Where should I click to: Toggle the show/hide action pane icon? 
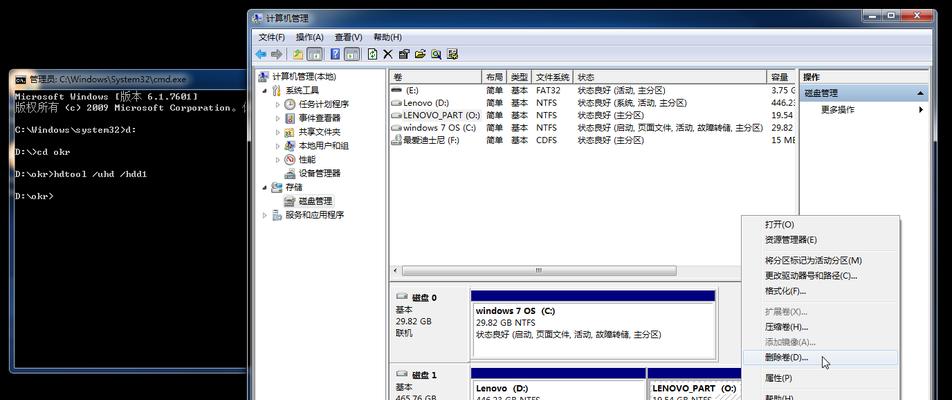tap(352, 55)
